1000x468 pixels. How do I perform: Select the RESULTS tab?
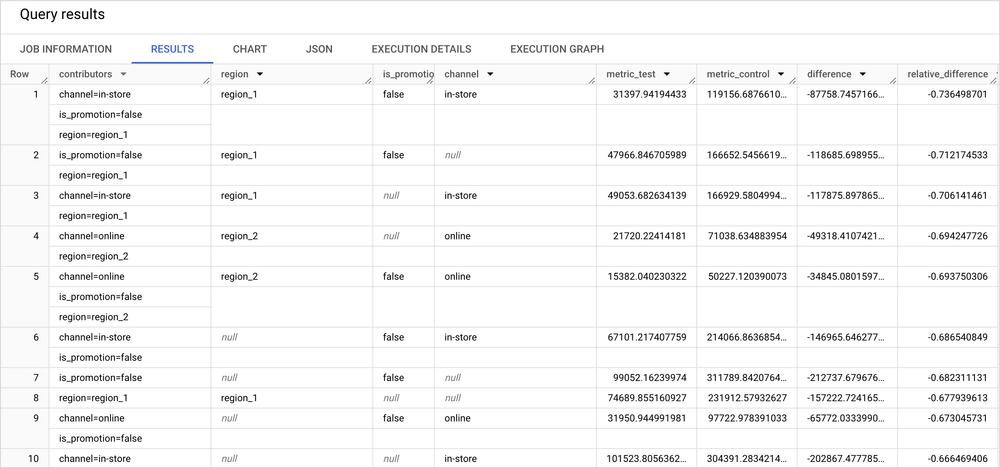tap(172, 49)
